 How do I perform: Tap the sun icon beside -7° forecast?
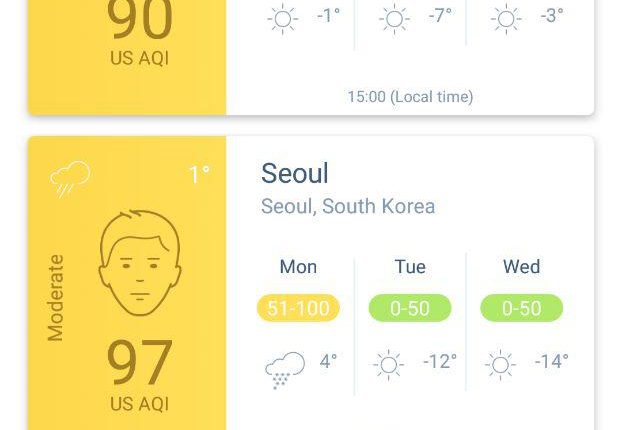(x=394, y=19)
